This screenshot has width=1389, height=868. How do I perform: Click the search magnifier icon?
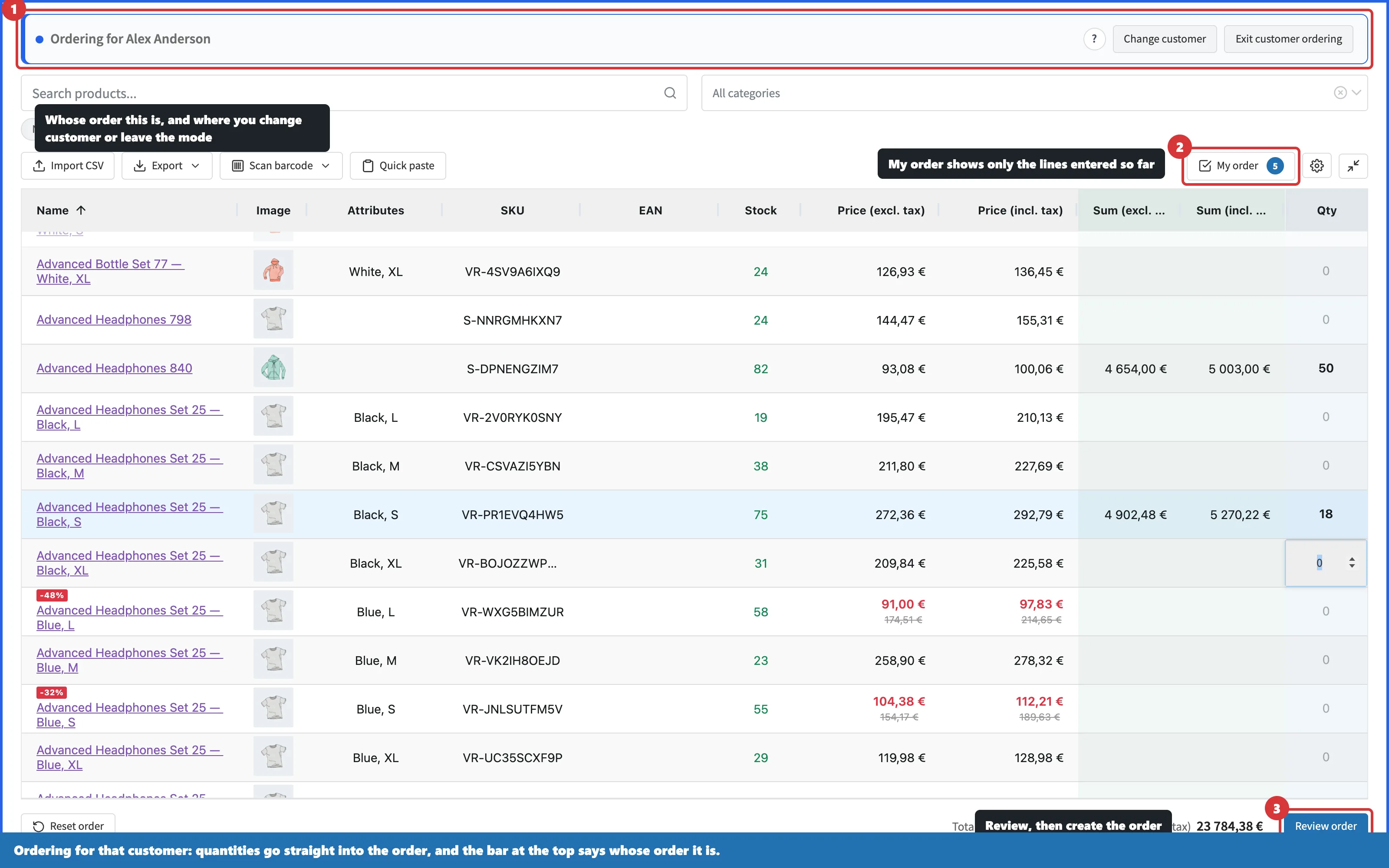tap(670, 93)
